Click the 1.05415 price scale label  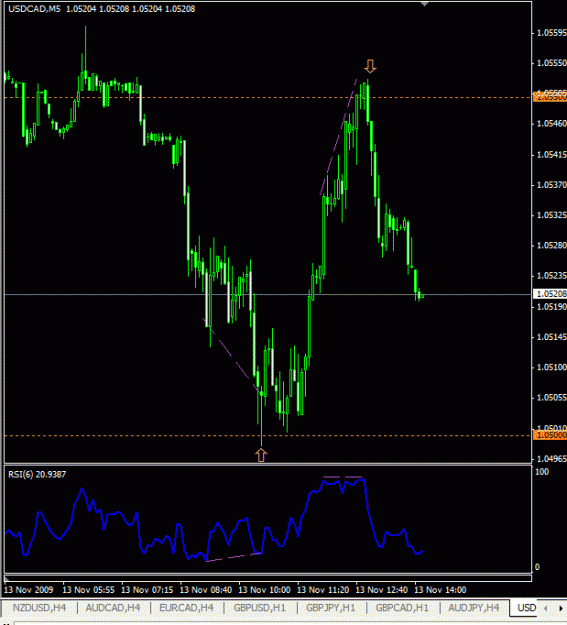point(551,154)
